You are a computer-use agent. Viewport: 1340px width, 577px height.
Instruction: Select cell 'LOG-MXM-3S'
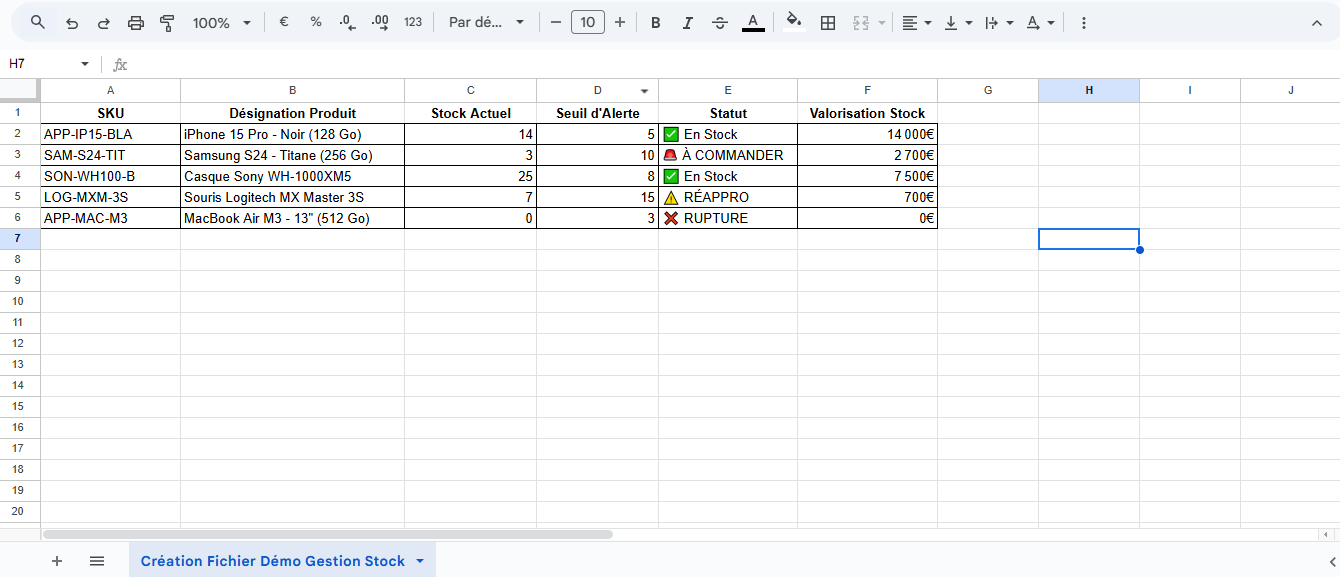coord(110,197)
